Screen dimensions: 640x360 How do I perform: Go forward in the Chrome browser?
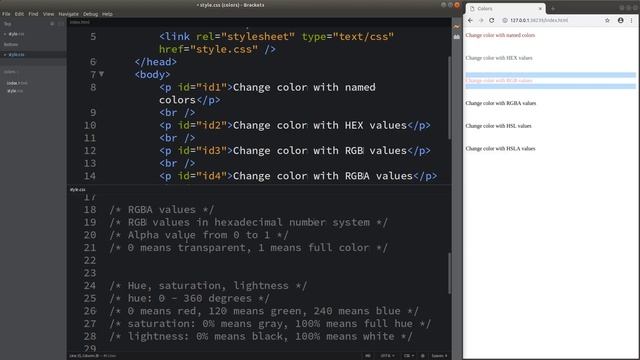[x=481, y=20]
